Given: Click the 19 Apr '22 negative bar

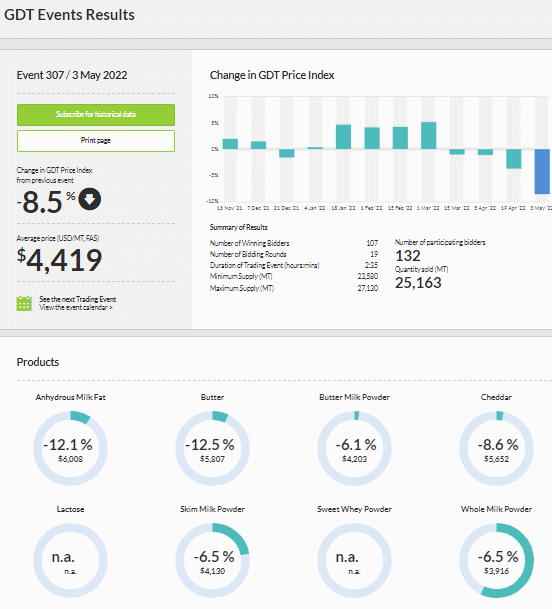Looking at the screenshot, I should click(514, 159).
